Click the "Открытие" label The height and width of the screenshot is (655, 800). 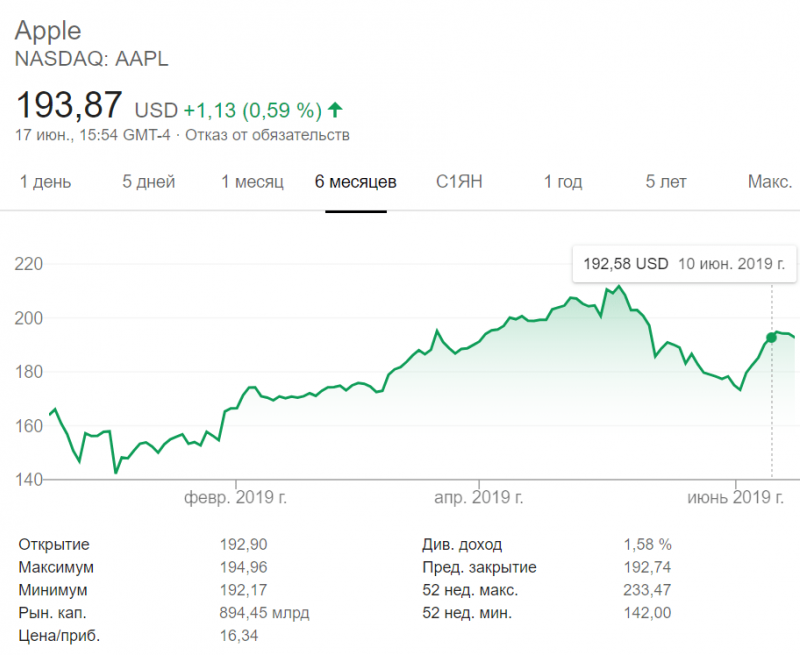tap(54, 545)
